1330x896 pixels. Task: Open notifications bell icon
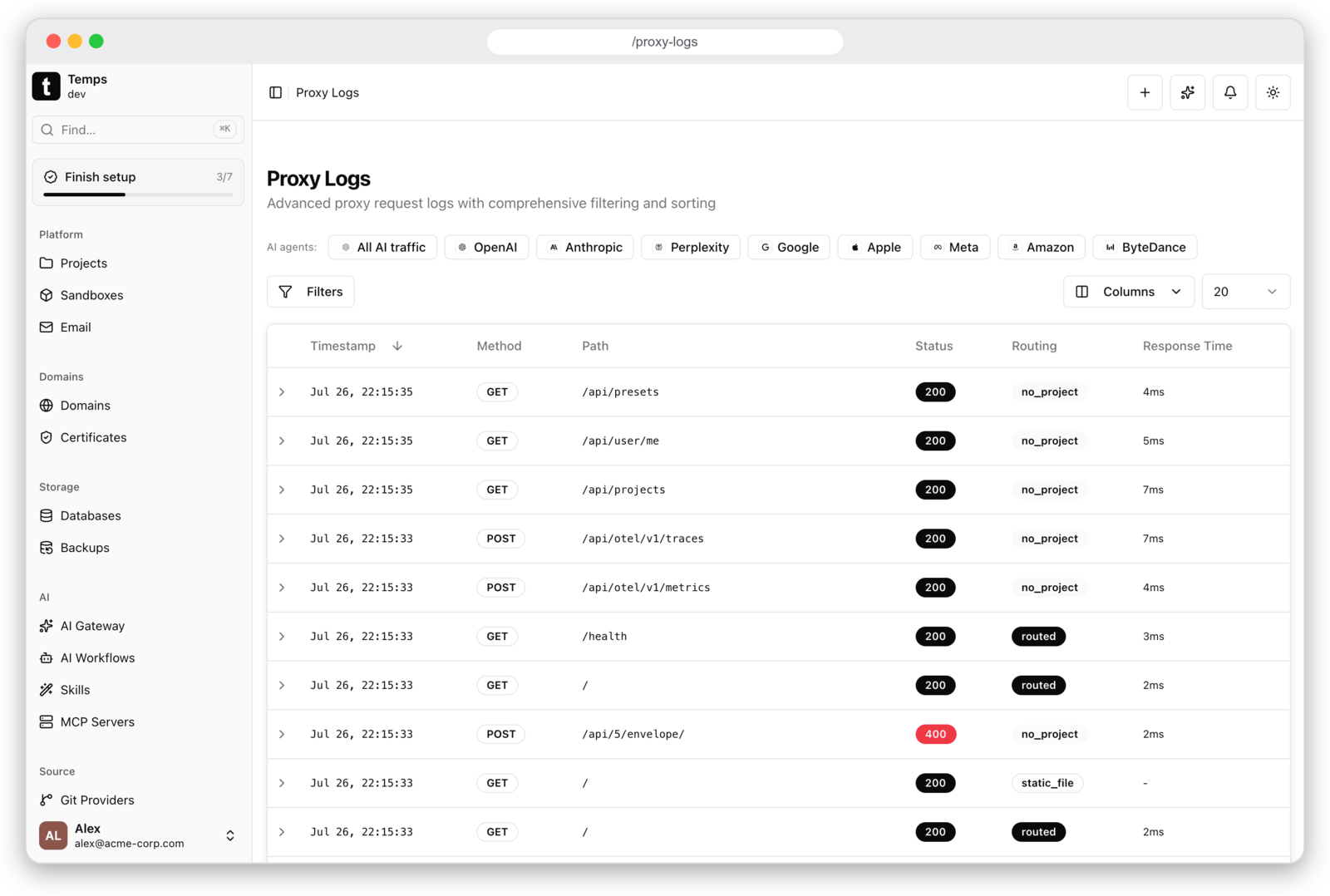coord(1230,92)
